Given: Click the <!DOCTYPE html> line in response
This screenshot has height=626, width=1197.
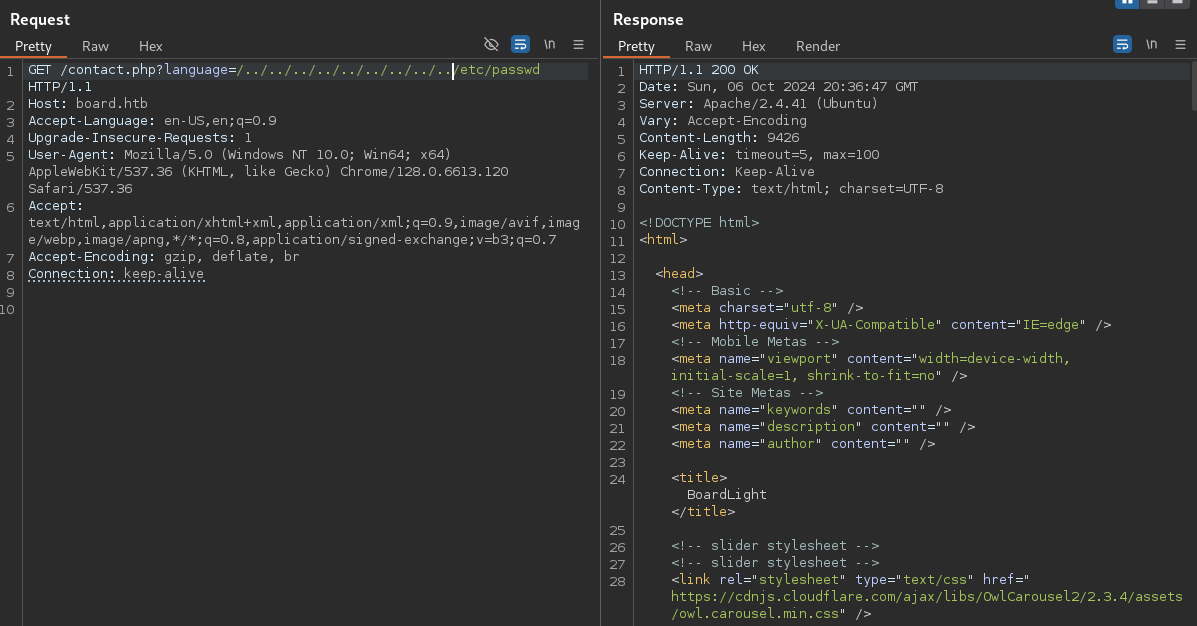Looking at the screenshot, I should pos(699,222).
